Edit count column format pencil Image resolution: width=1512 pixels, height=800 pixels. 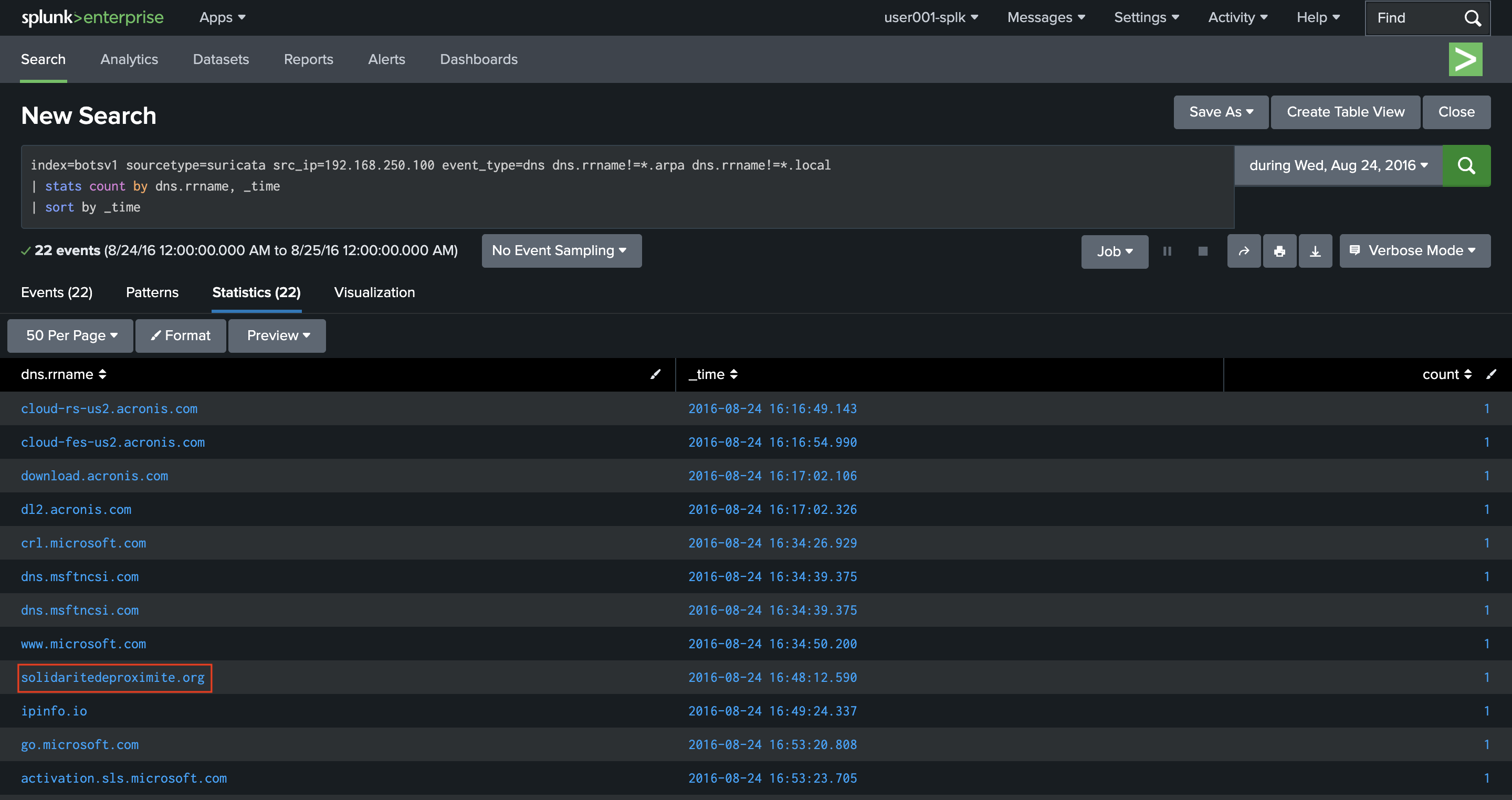(1491, 374)
